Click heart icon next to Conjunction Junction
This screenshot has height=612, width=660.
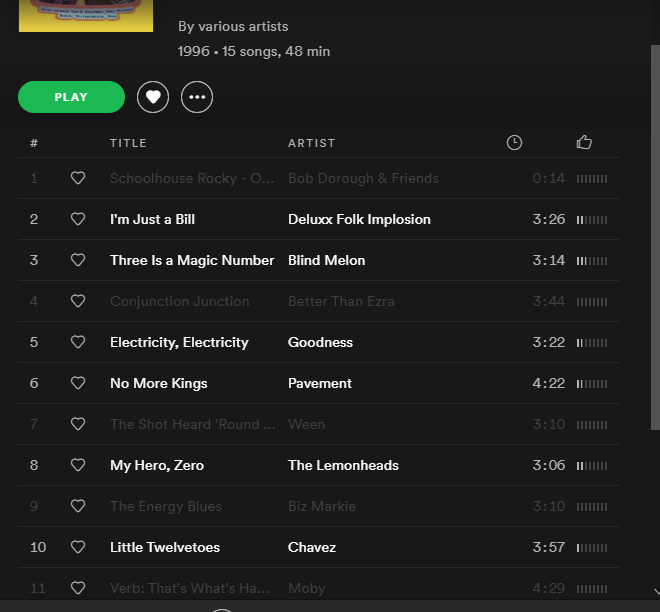pos(78,301)
